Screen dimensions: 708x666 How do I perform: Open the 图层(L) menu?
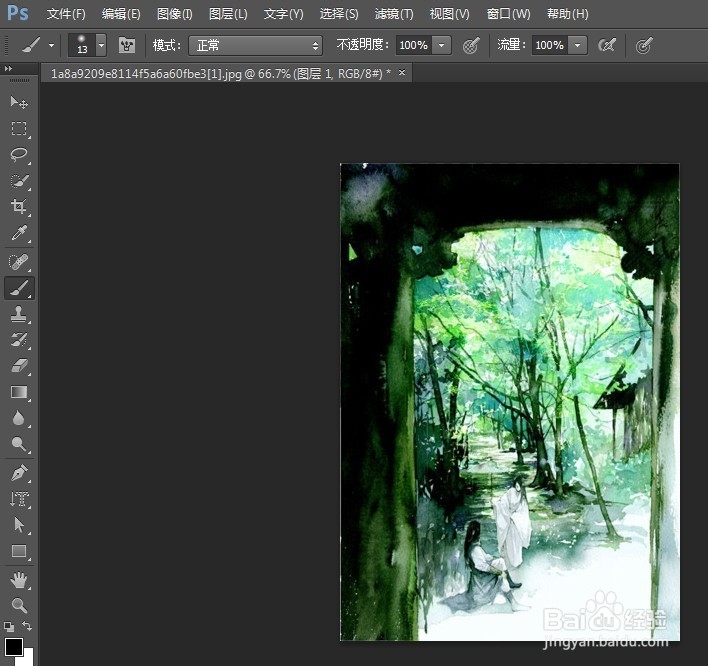click(228, 14)
